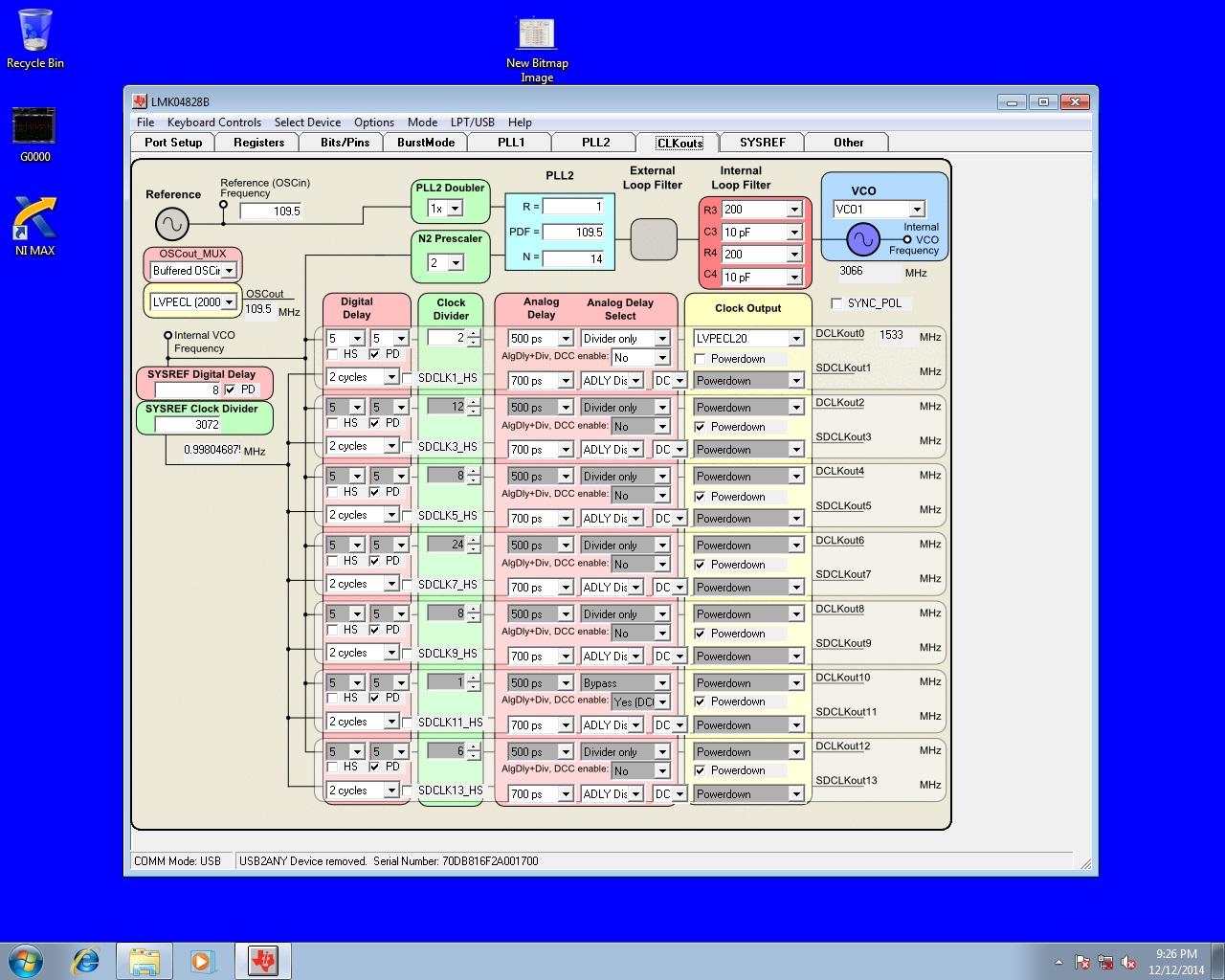Open the Mode menu
The image size is (1225, 980).
point(422,122)
